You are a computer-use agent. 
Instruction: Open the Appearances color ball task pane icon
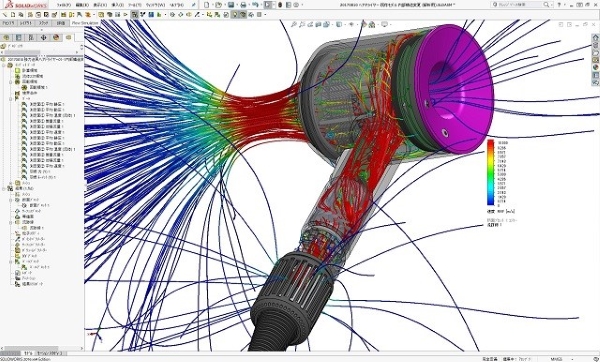point(595,68)
